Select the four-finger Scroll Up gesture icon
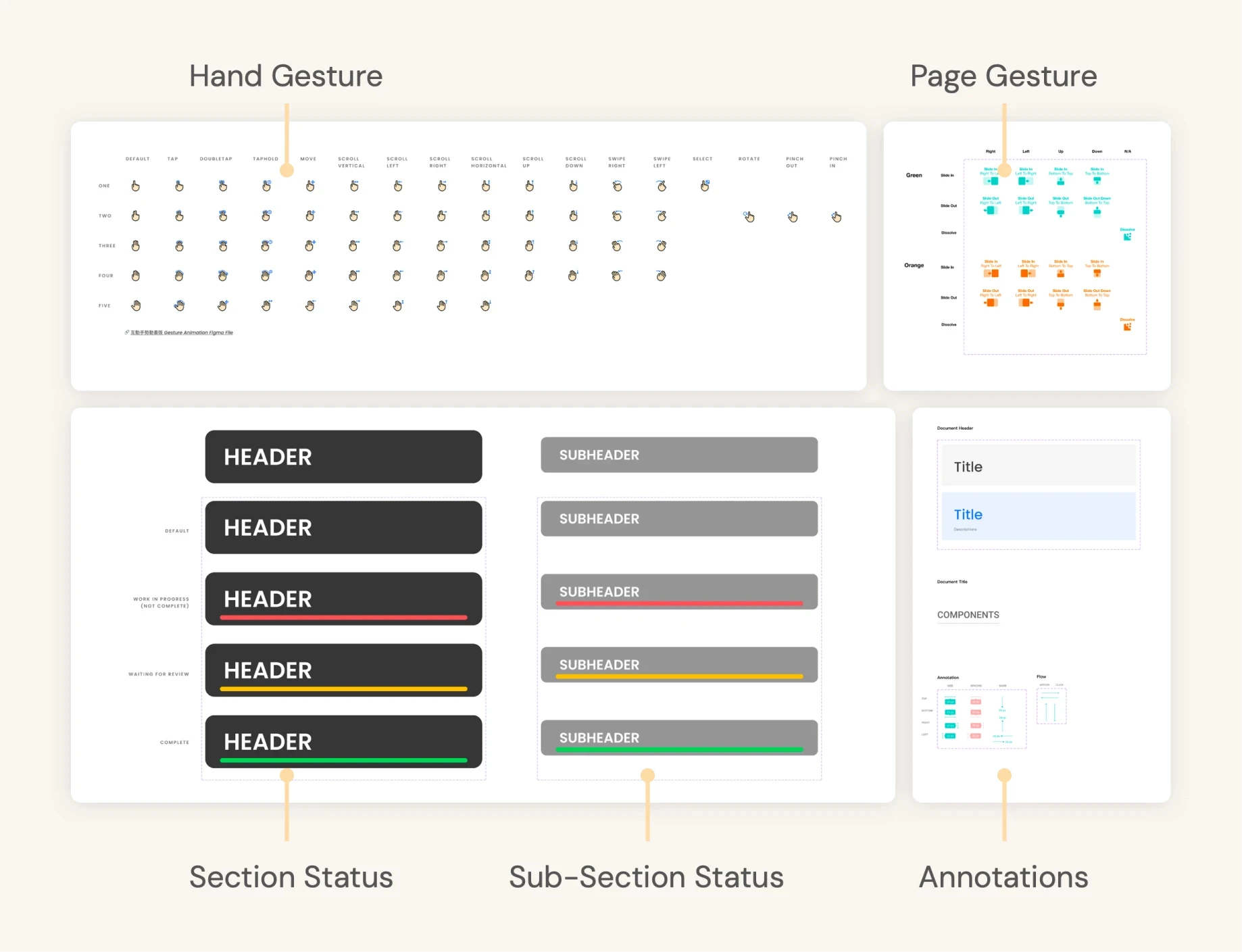Viewport: 1242px width, 952px height. (x=530, y=276)
